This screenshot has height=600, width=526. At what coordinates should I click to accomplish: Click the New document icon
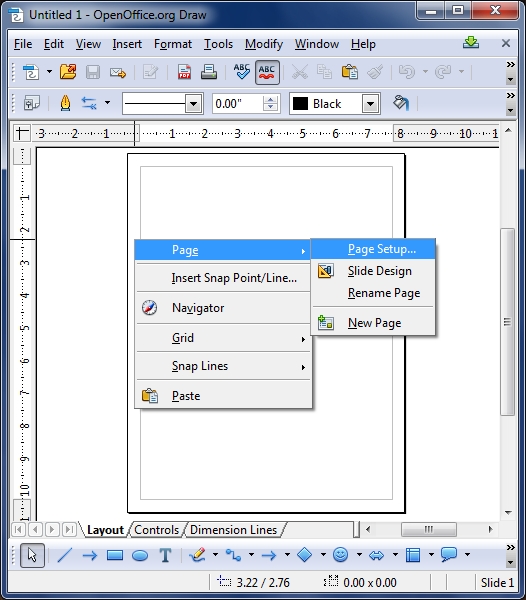pos(31,72)
